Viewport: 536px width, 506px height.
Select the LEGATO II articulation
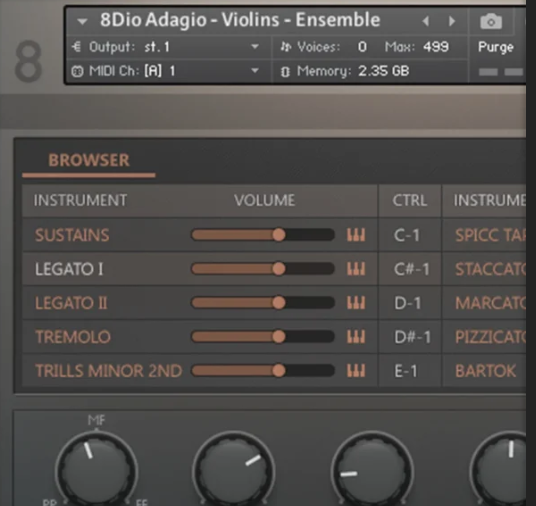pos(71,303)
